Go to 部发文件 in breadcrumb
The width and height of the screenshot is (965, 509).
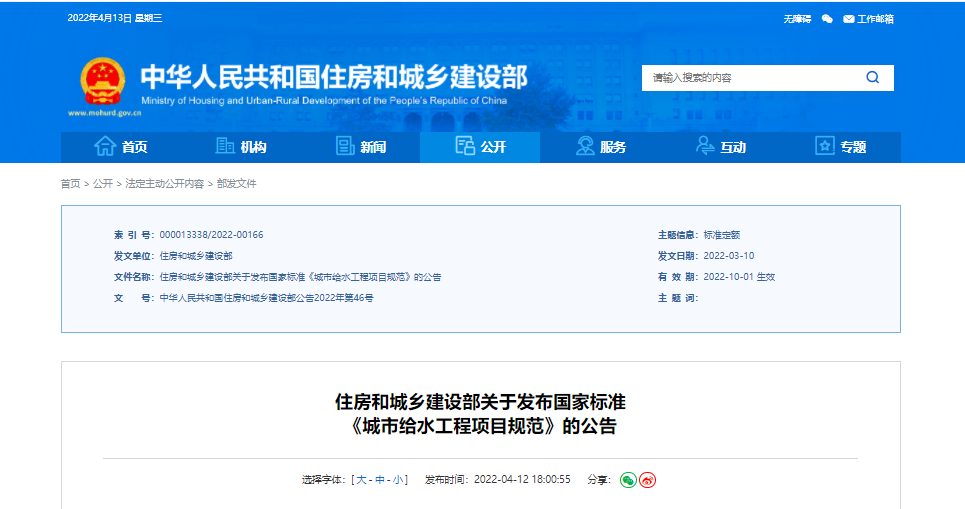point(236,183)
